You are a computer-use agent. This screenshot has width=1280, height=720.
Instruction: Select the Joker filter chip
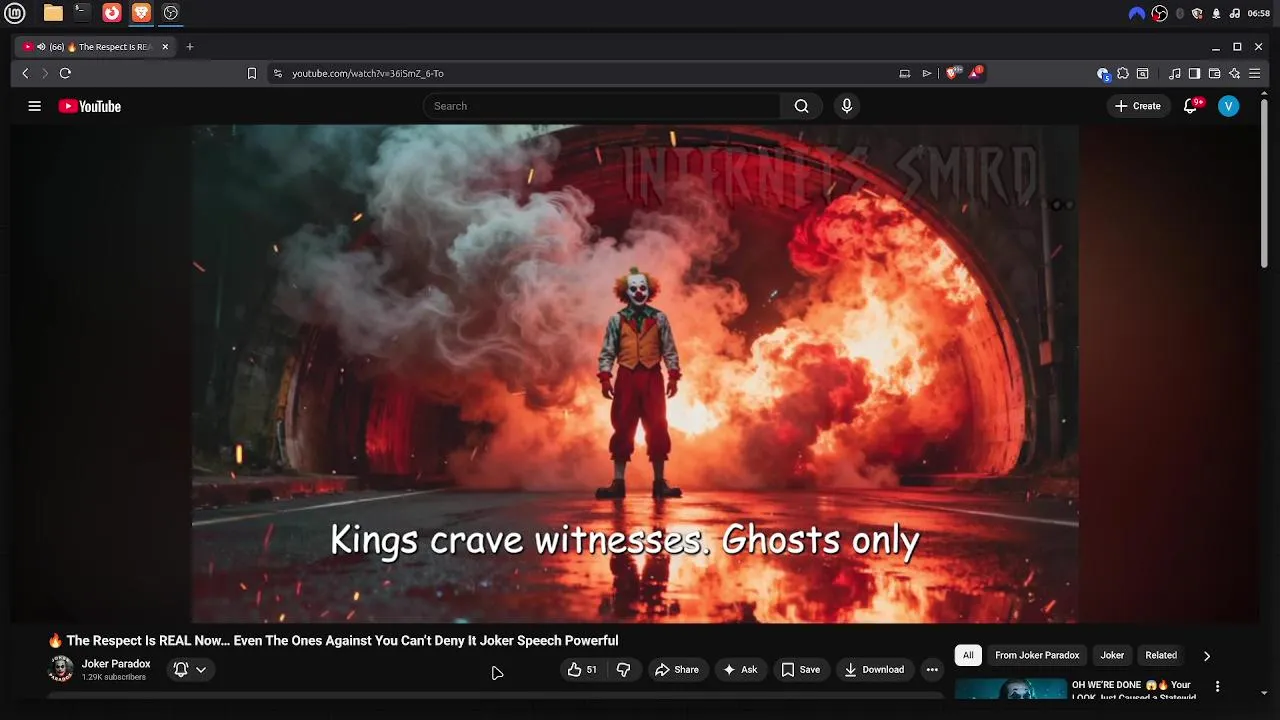point(1112,656)
